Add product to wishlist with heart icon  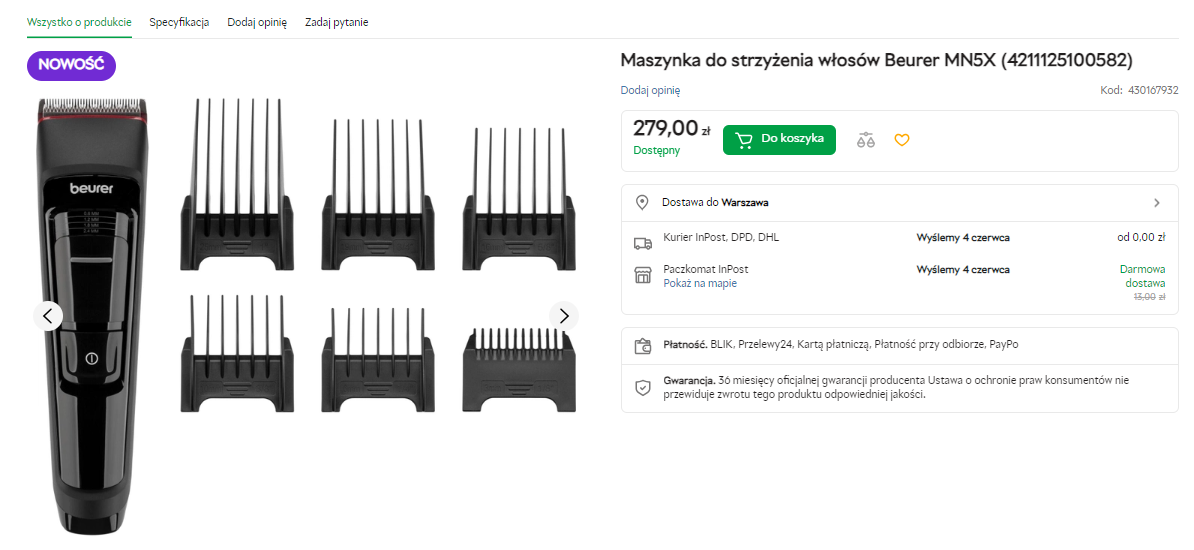(x=901, y=140)
